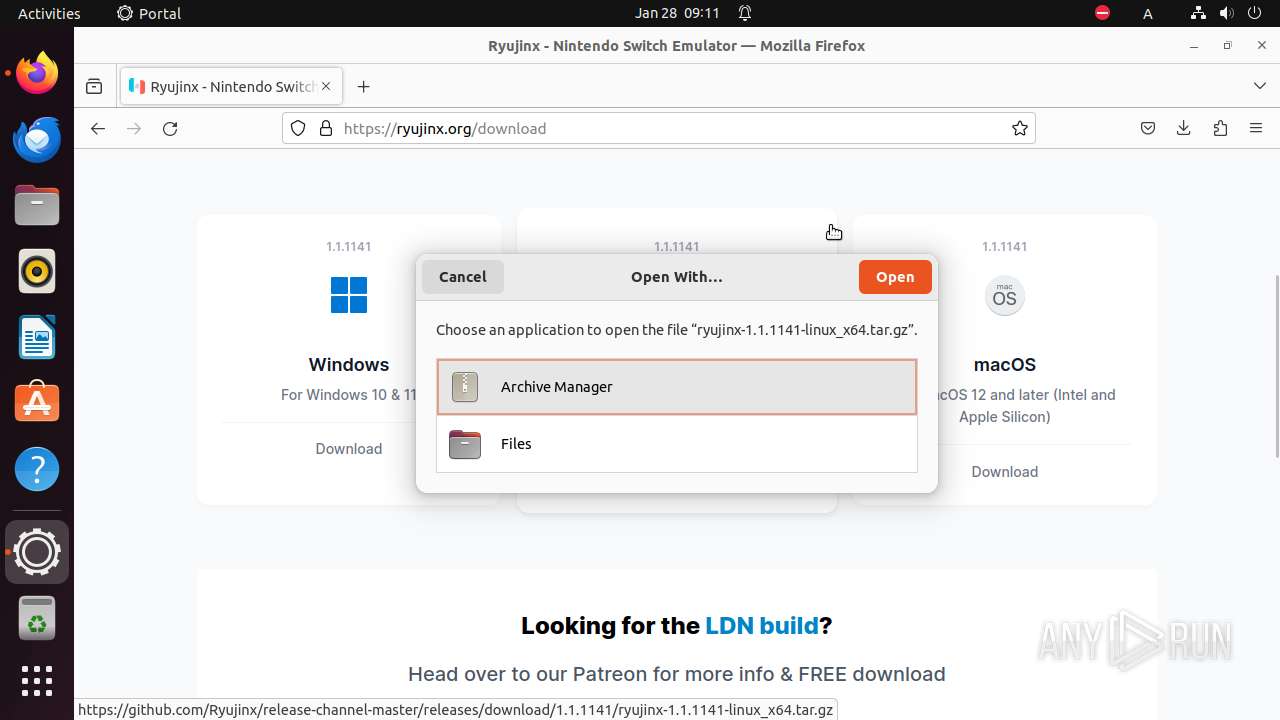Click the orange Open button
The width and height of the screenshot is (1280, 720).
coord(895,277)
